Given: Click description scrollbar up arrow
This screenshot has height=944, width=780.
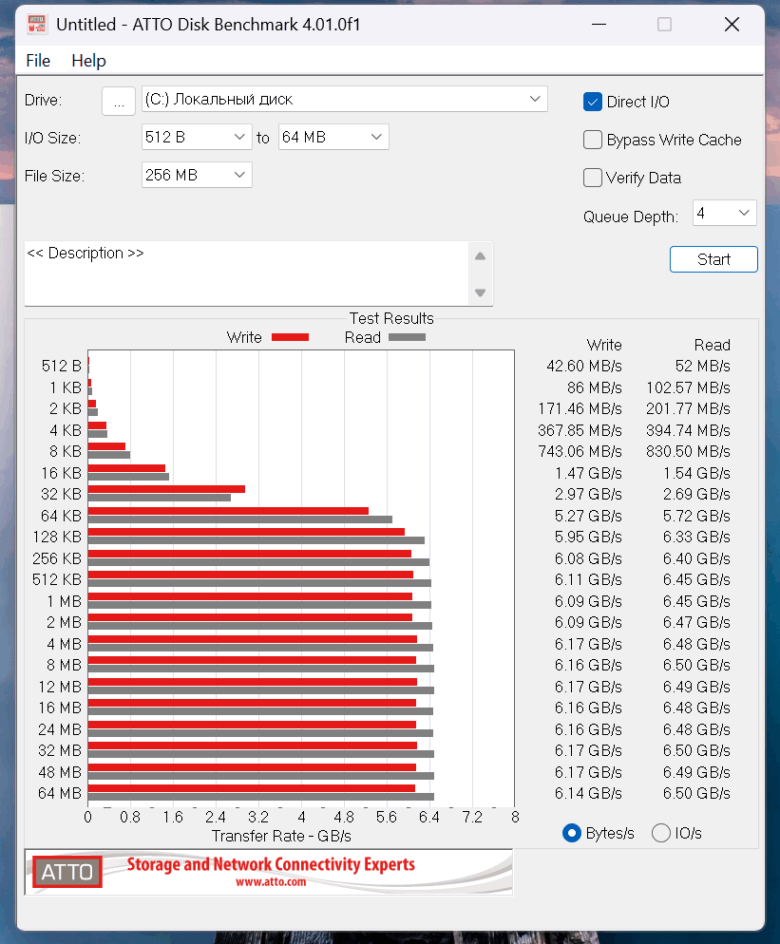Looking at the screenshot, I should pos(480,256).
